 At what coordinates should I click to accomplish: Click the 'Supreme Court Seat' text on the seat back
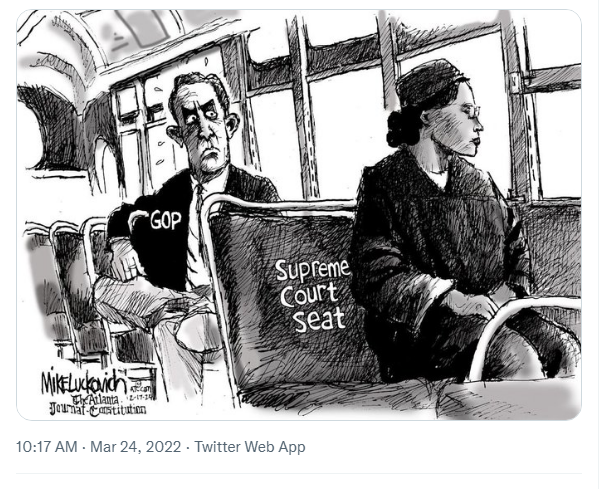313,296
